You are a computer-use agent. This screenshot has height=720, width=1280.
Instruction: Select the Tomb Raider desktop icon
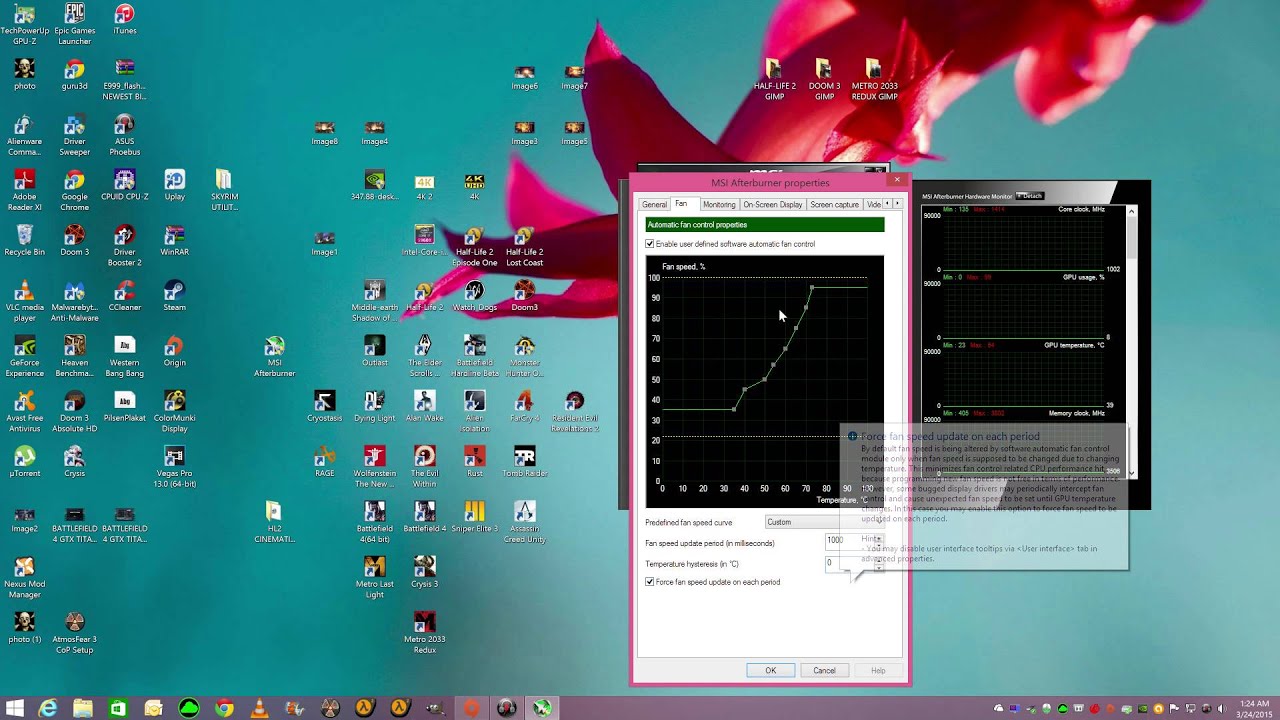pyautogui.click(x=524, y=462)
